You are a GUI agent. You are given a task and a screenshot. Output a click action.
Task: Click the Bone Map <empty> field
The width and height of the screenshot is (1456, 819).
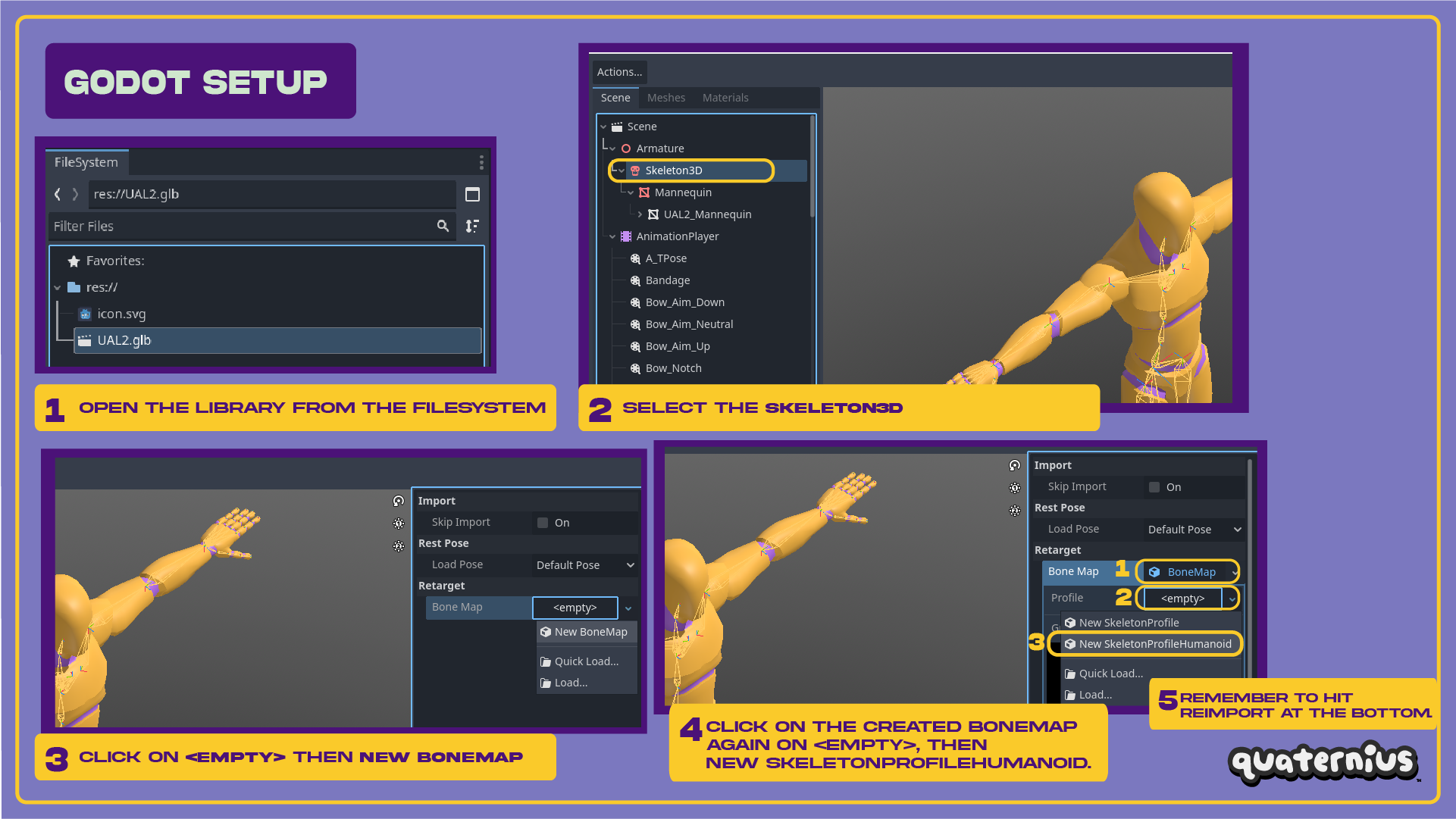tap(575, 608)
